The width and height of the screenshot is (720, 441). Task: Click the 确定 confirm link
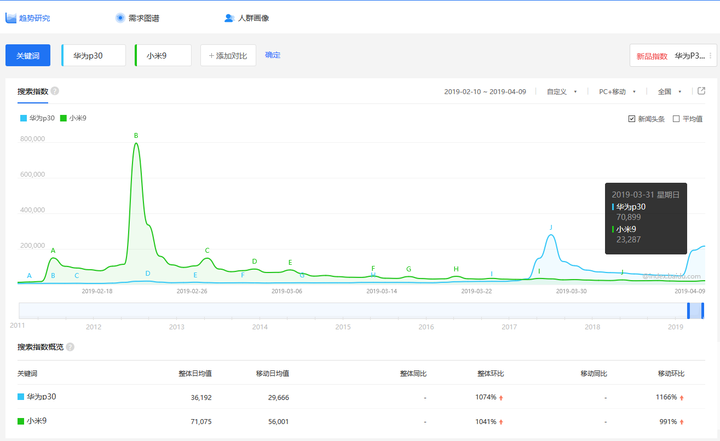tap(273, 55)
